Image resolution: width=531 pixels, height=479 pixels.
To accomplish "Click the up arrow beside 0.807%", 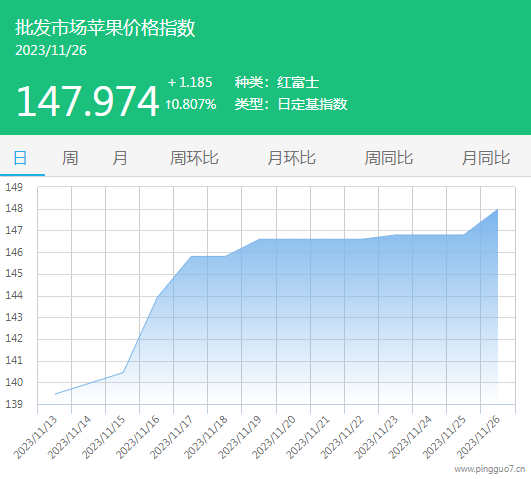I will [x=168, y=104].
